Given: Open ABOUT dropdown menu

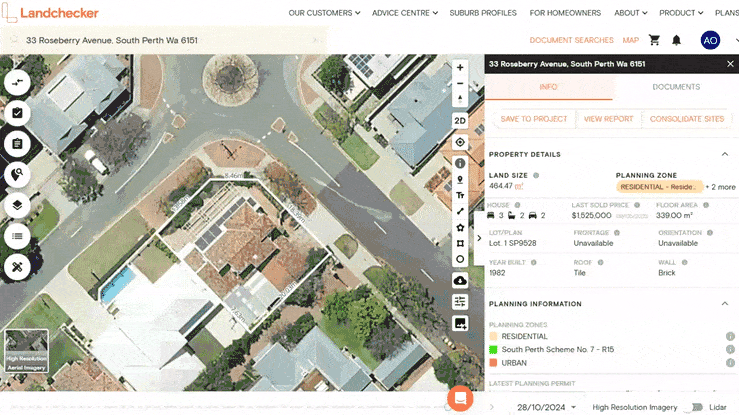Looking at the screenshot, I should [631, 13].
